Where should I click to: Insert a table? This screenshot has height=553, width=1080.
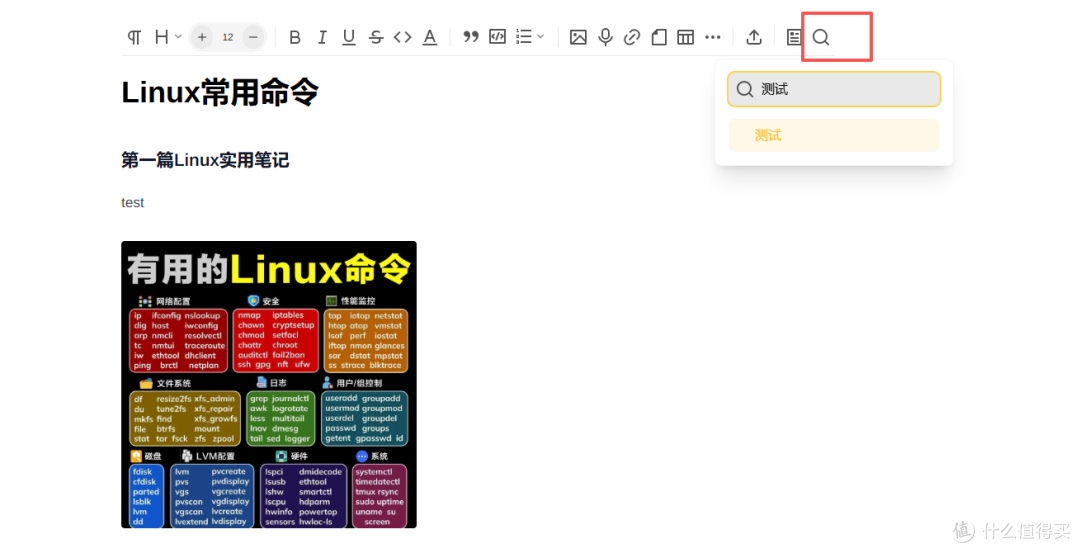click(685, 37)
